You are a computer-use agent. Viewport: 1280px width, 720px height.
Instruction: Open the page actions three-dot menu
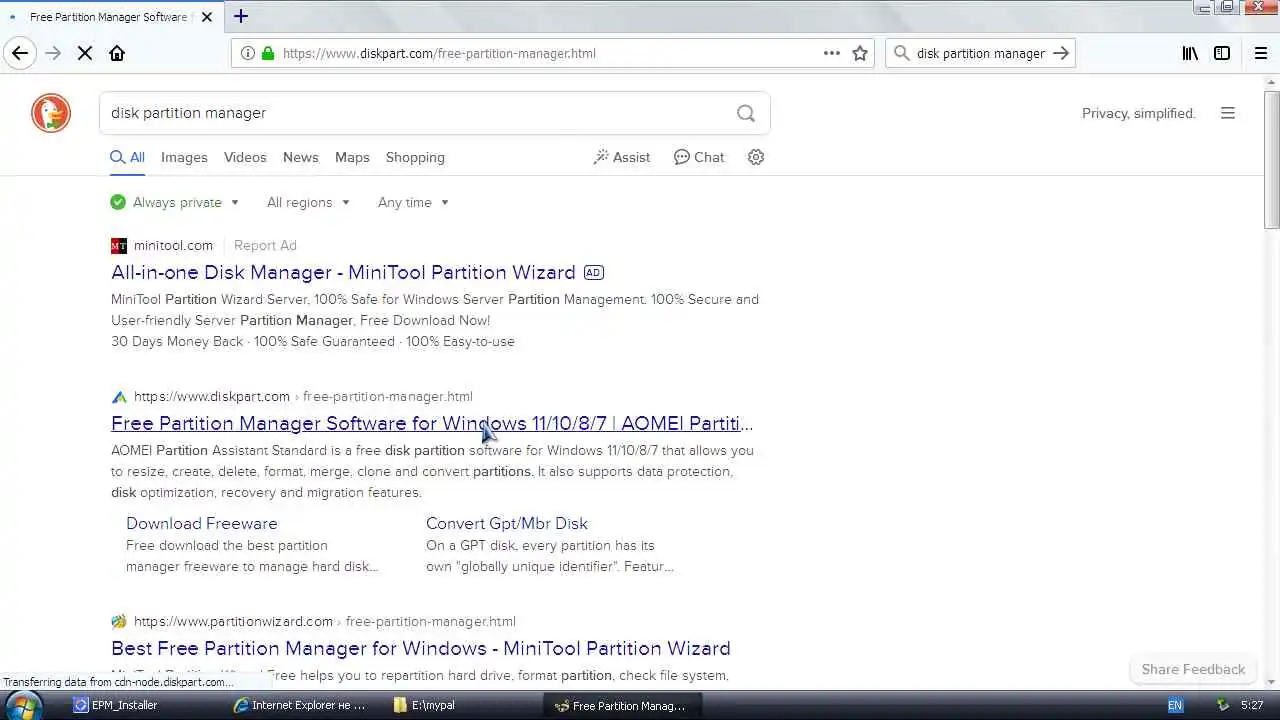coord(832,53)
